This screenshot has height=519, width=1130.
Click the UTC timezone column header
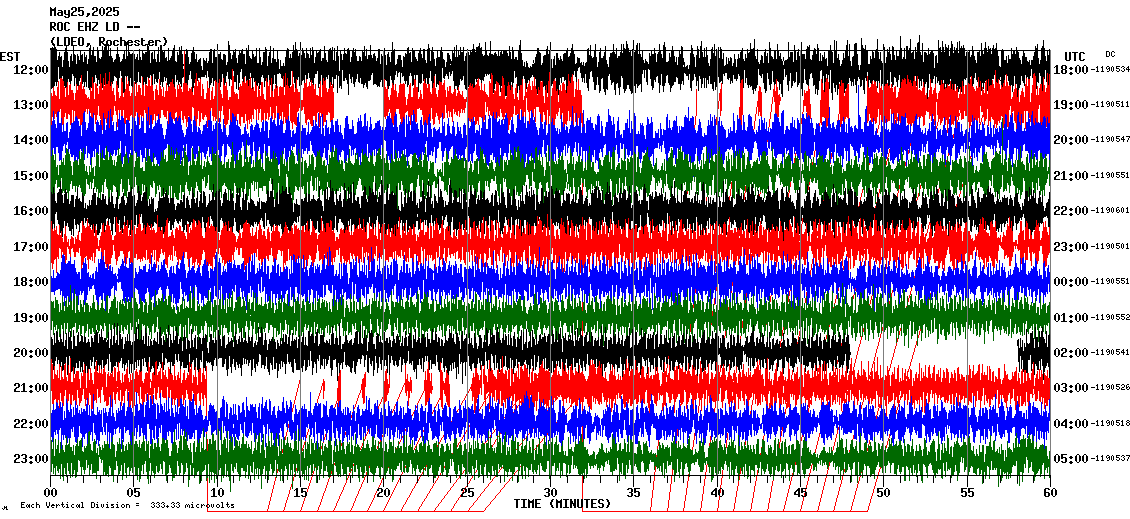pyautogui.click(x=1075, y=56)
